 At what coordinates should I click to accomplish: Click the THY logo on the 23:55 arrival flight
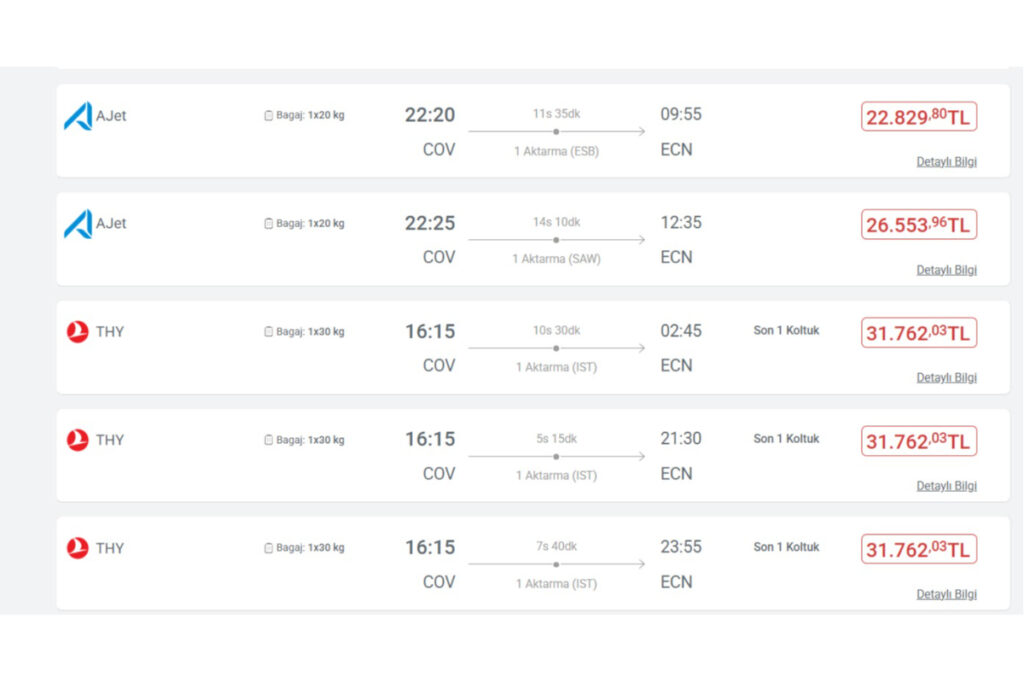point(78,548)
